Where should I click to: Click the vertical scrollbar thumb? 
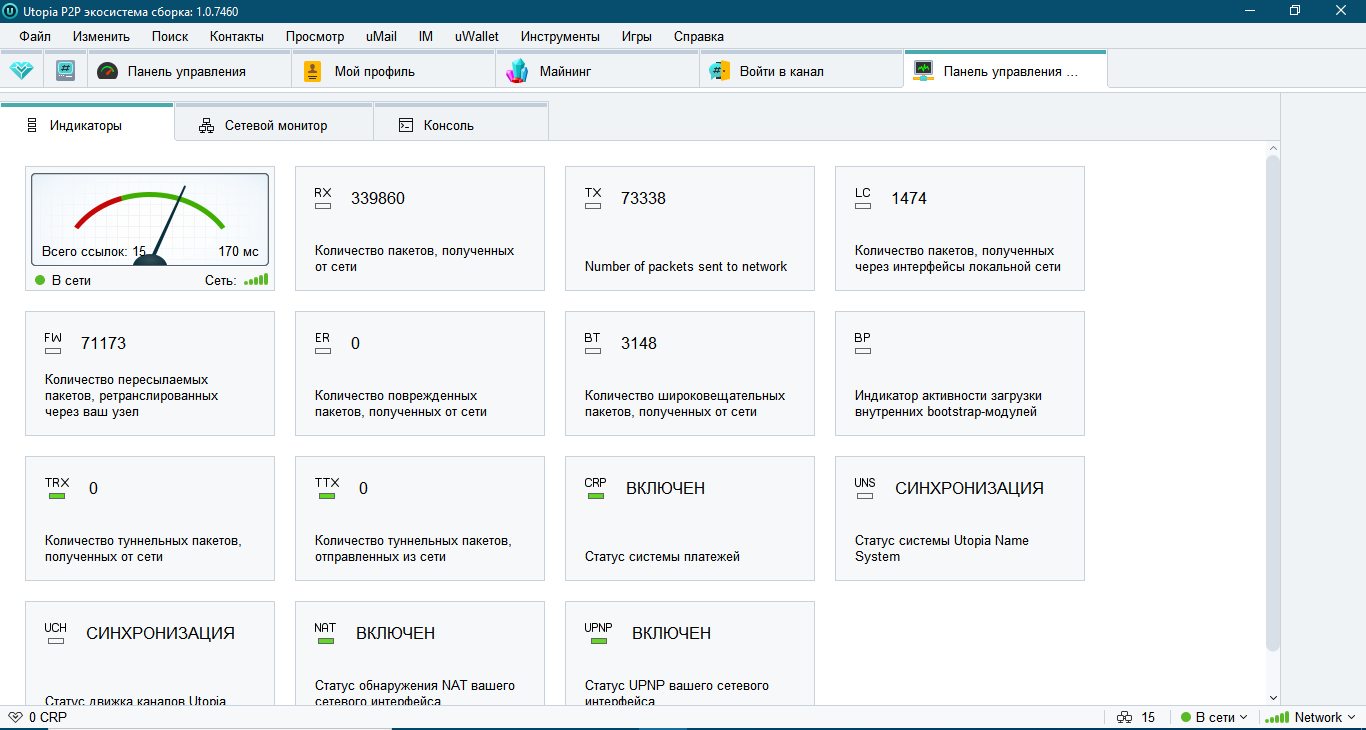1273,403
